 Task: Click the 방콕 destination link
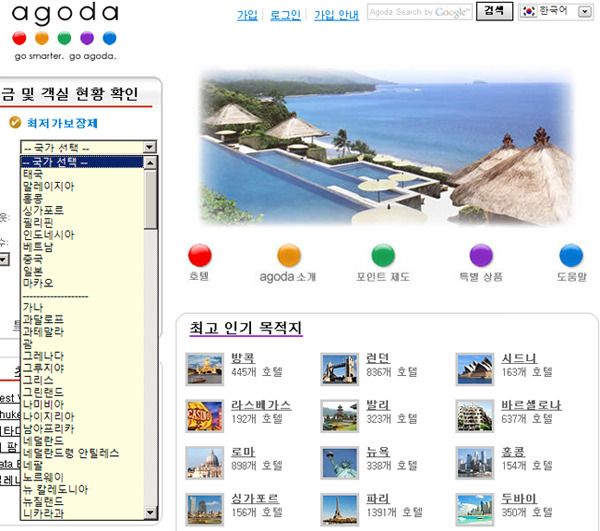(243, 358)
